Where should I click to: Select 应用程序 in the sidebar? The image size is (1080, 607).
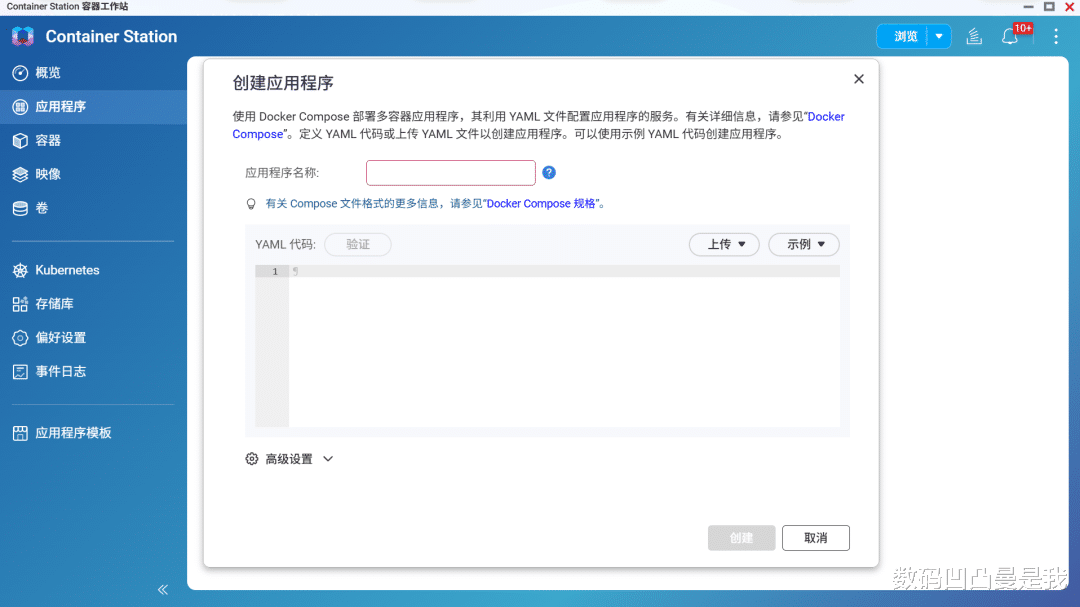93,107
